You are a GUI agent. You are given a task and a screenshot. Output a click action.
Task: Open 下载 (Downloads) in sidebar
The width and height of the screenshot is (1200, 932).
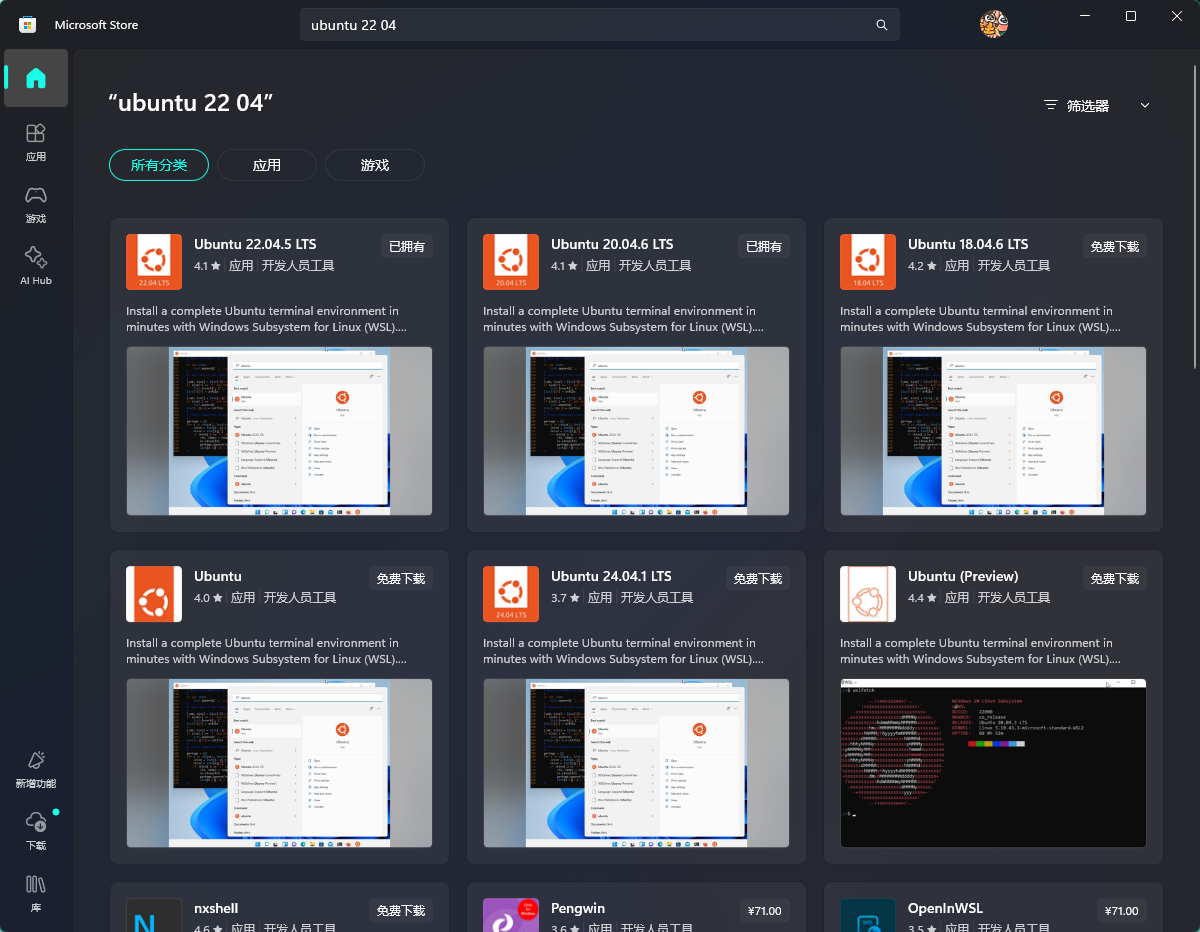(x=36, y=831)
